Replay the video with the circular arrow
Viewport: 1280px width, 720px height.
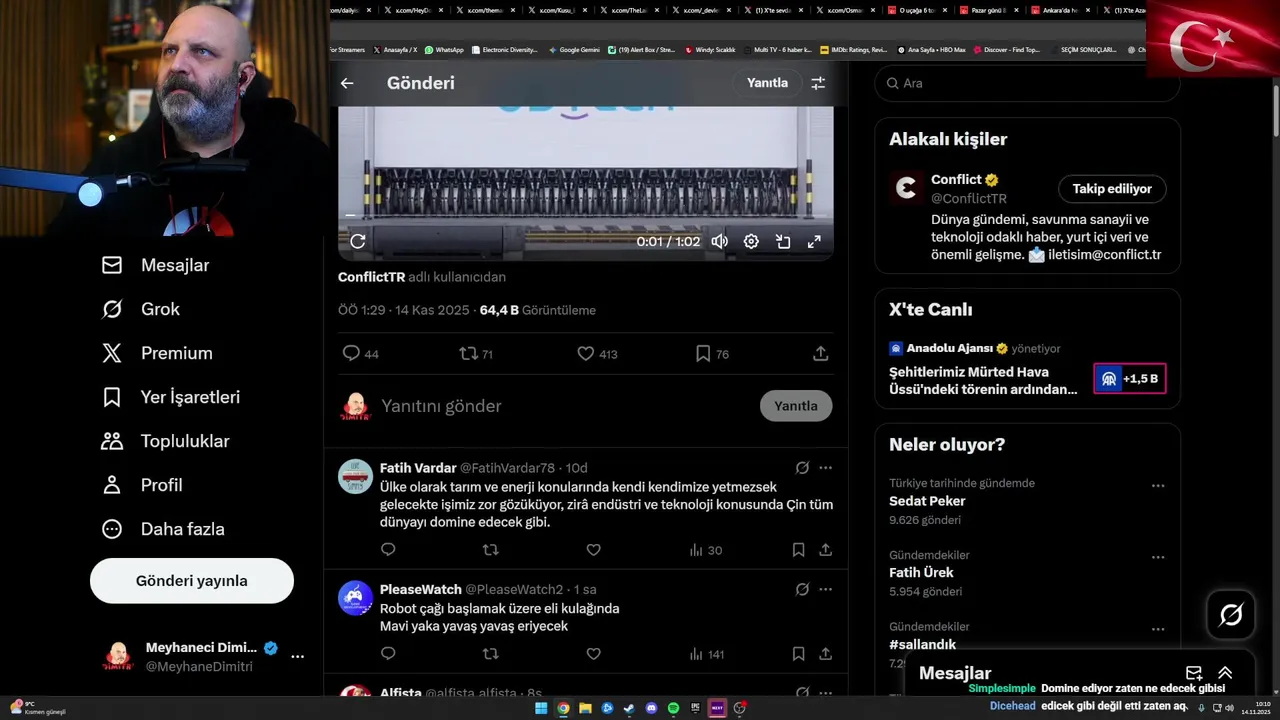click(x=358, y=241)
